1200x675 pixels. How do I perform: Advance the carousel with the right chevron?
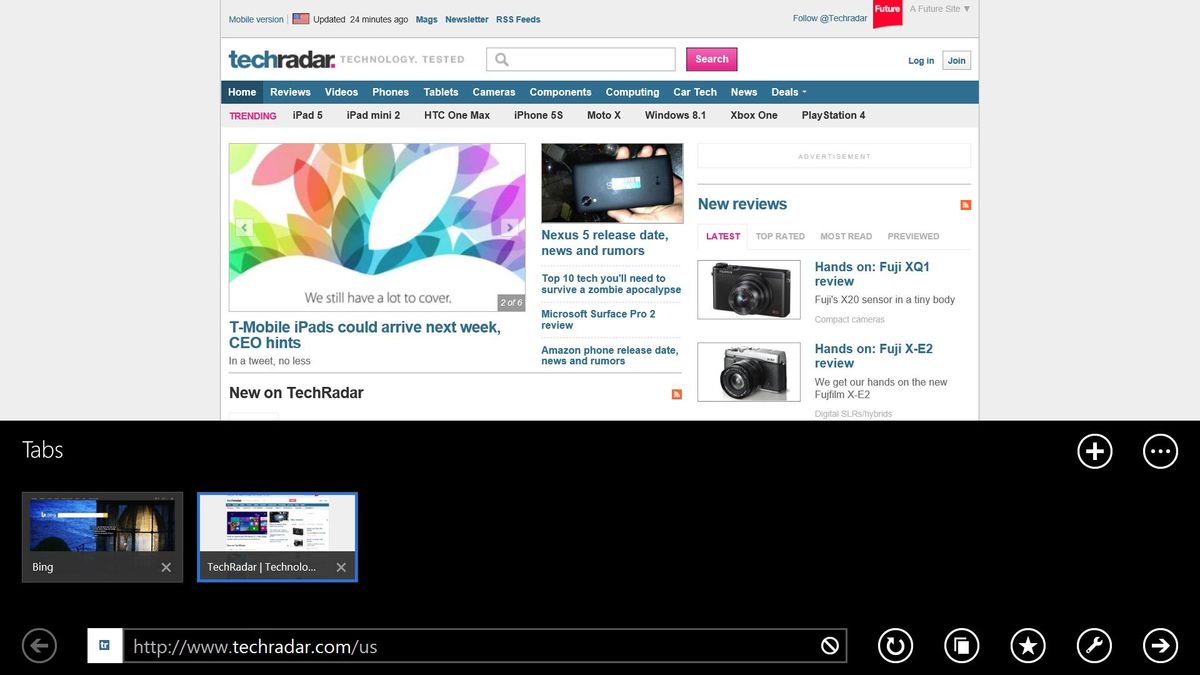(510, 227)
